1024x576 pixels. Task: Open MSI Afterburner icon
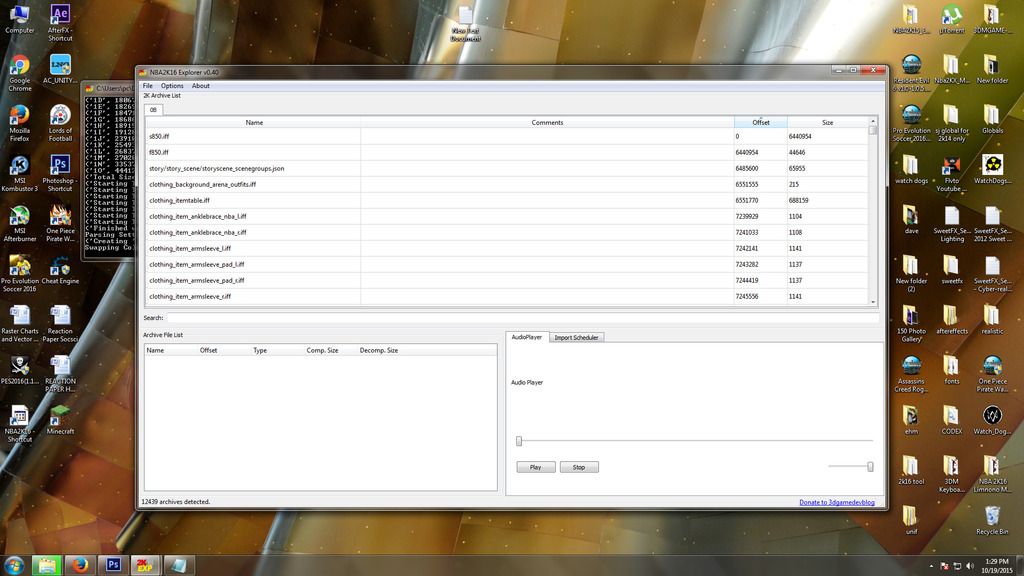pos(20,224)
